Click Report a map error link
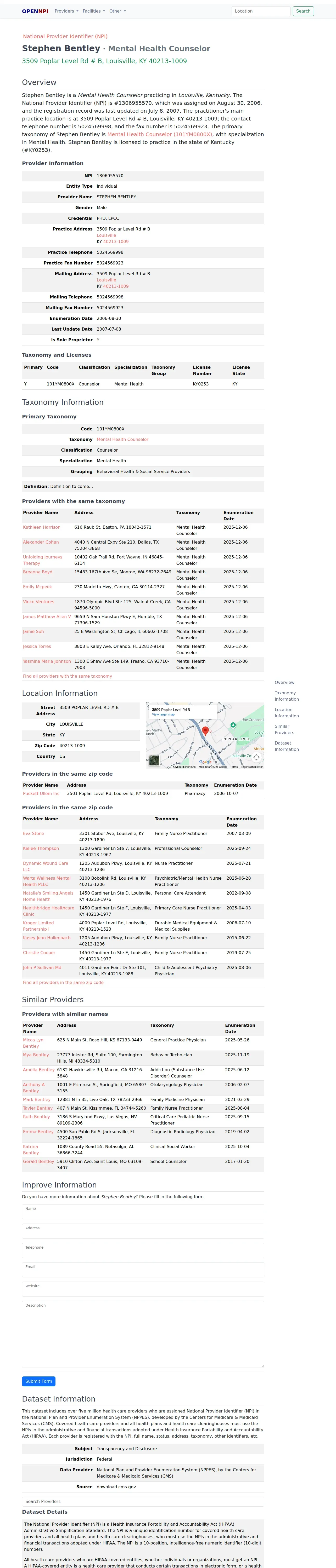336x1568 pixels. [x=252, y=767]
